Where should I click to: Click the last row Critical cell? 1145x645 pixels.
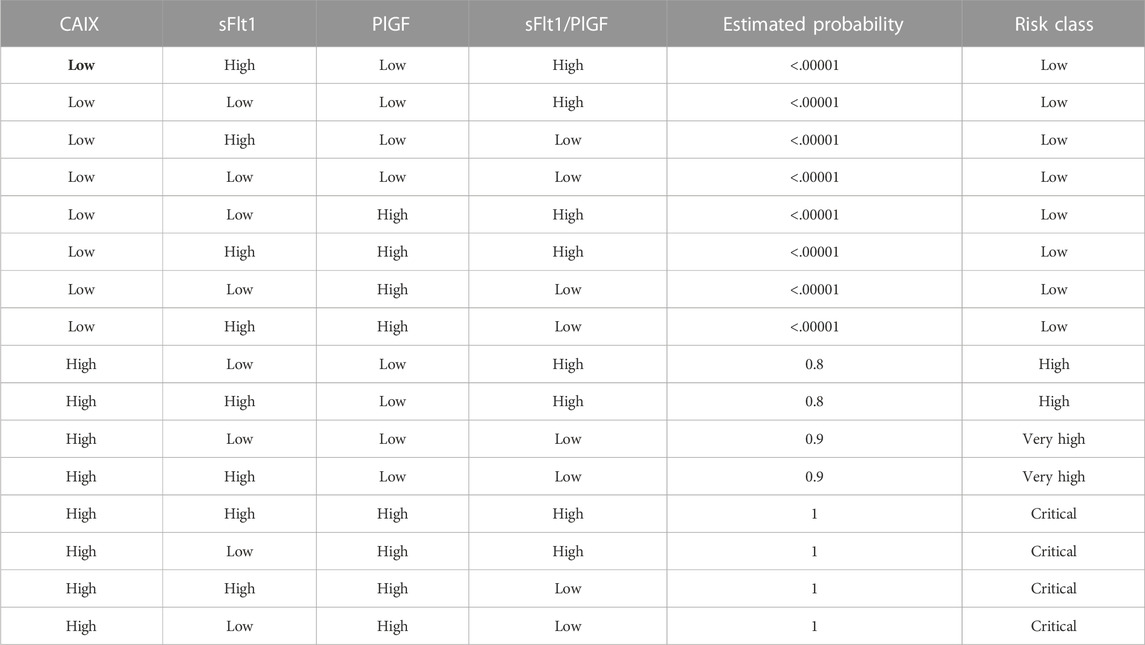tap(1054, 626)
